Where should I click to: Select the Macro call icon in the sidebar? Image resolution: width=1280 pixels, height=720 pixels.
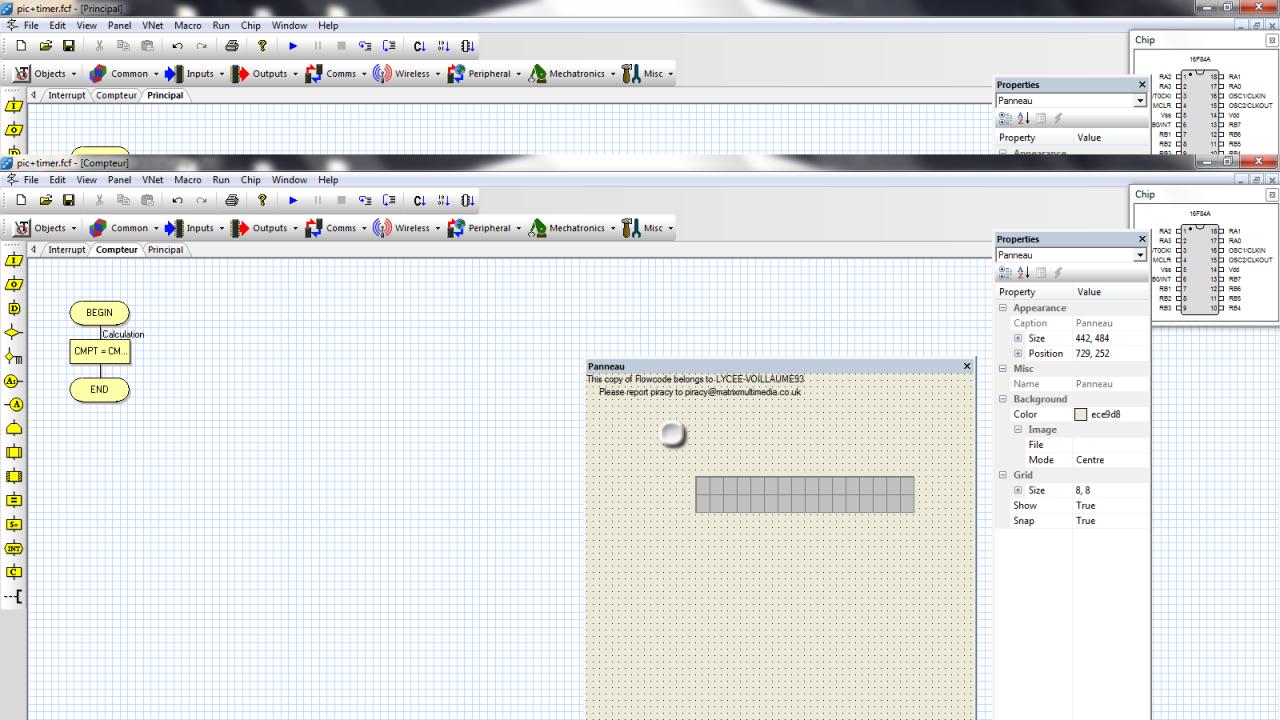(x=14, y=452)
